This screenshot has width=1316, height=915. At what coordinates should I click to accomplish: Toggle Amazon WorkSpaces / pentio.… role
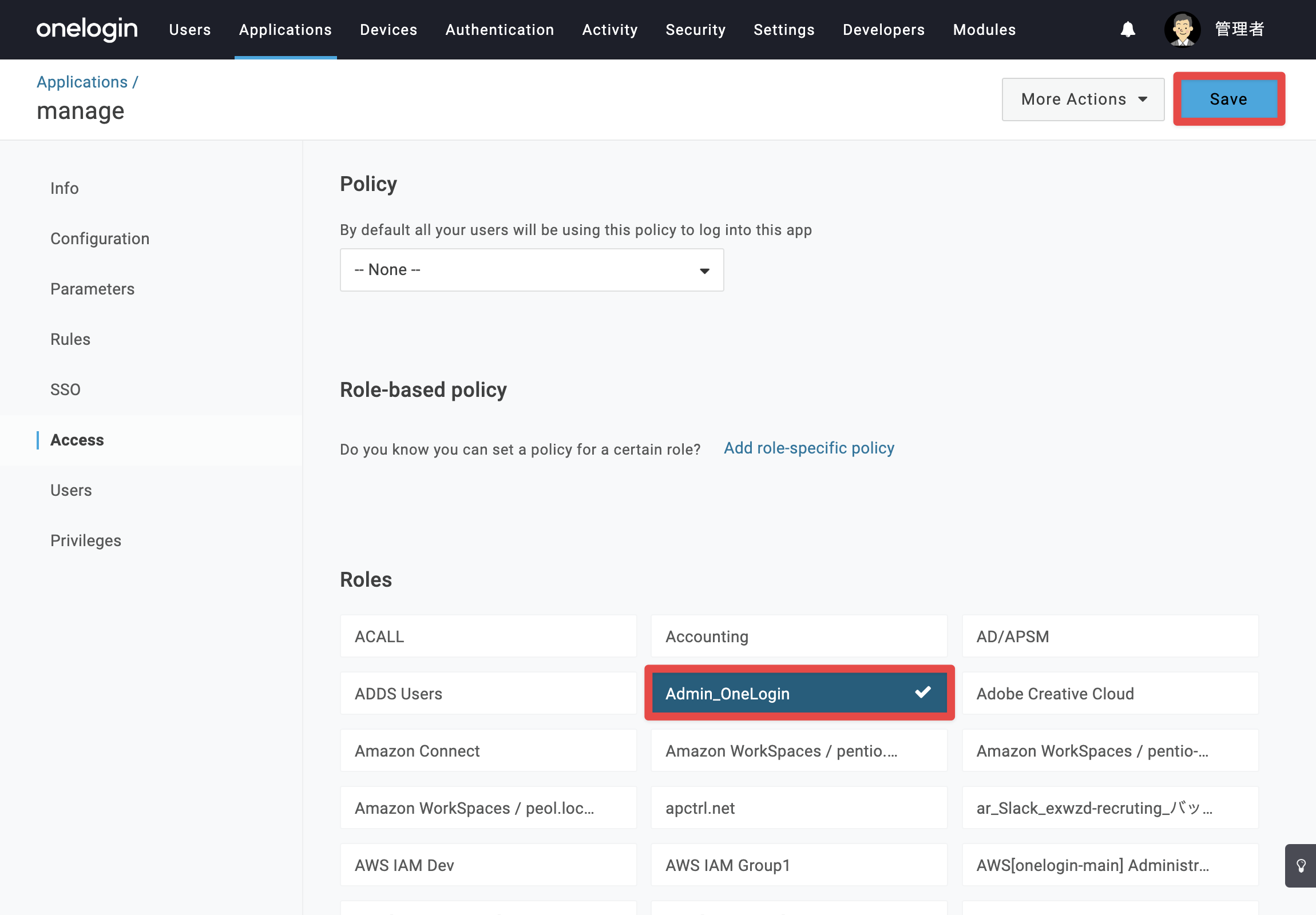tap(799, 750)
